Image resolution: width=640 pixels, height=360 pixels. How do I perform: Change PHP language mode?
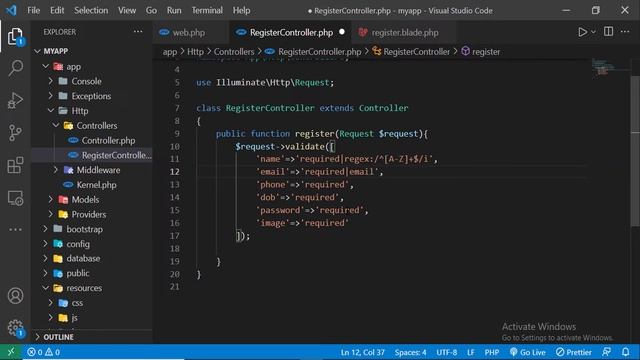point(492,352)
